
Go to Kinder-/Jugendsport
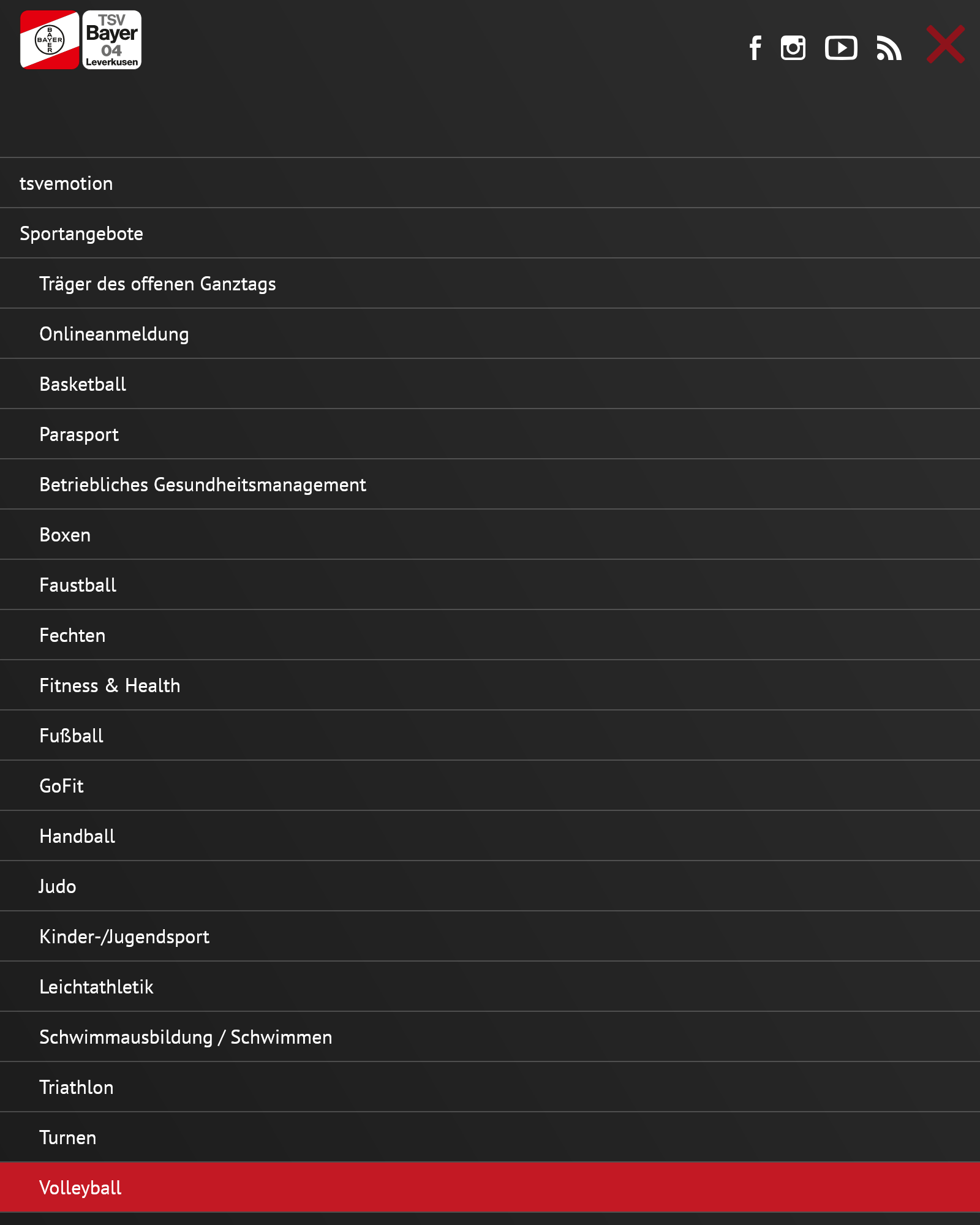pyautogui.click(x=124, y=937)
